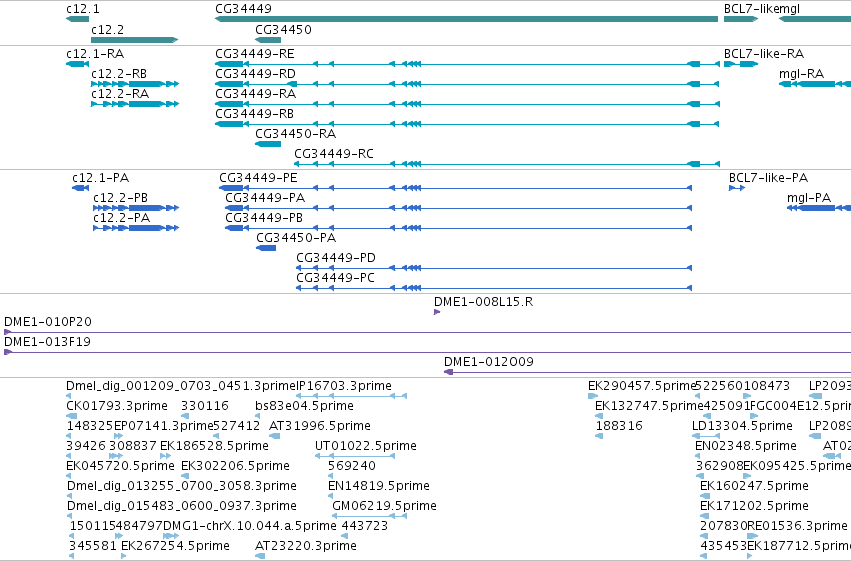This screenshot has width=851, height=561.
Task: Click EST bs83e04.5prime
Action: 304,406
